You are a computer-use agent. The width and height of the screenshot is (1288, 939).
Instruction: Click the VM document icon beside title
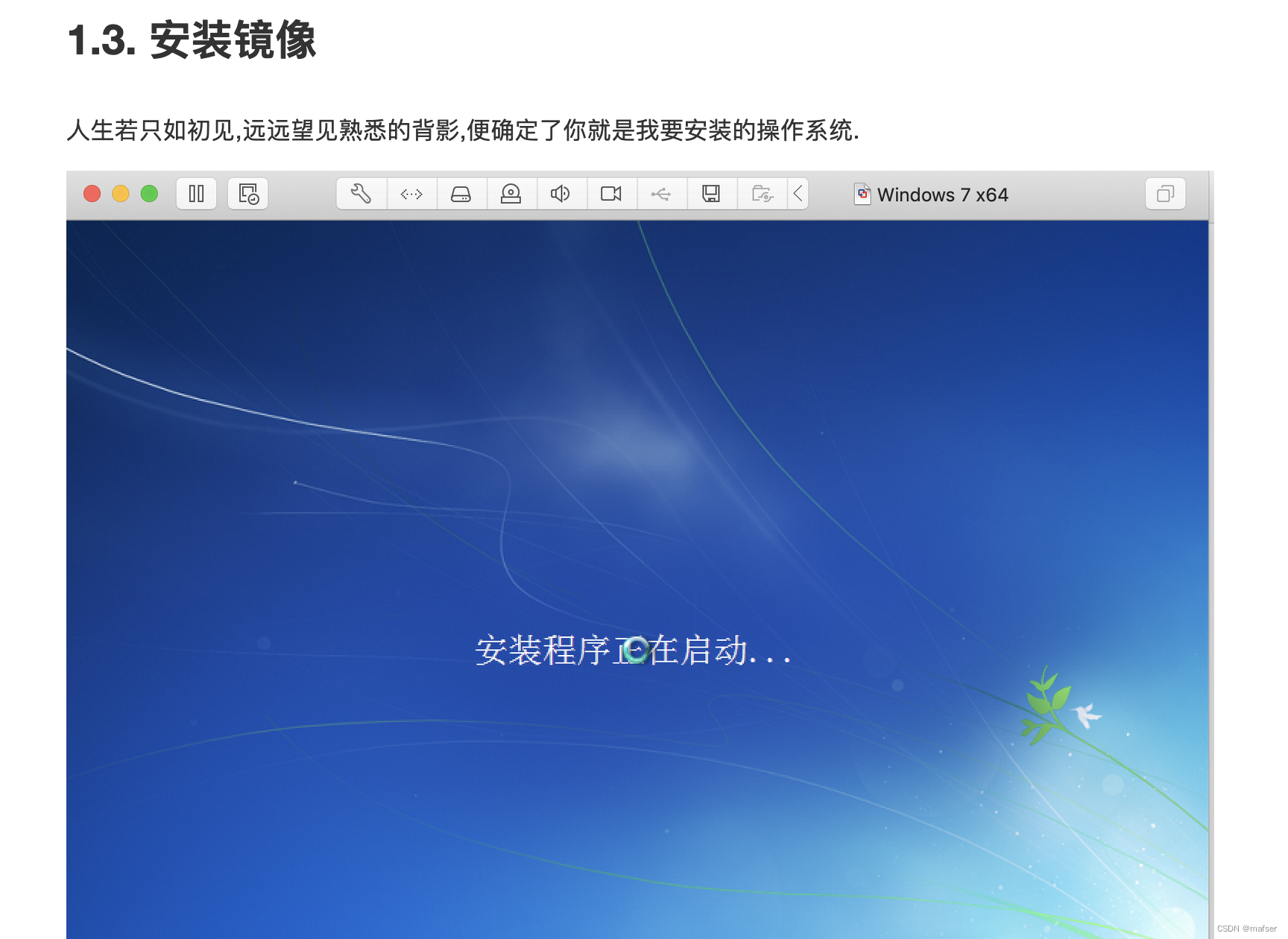point(862,194)
